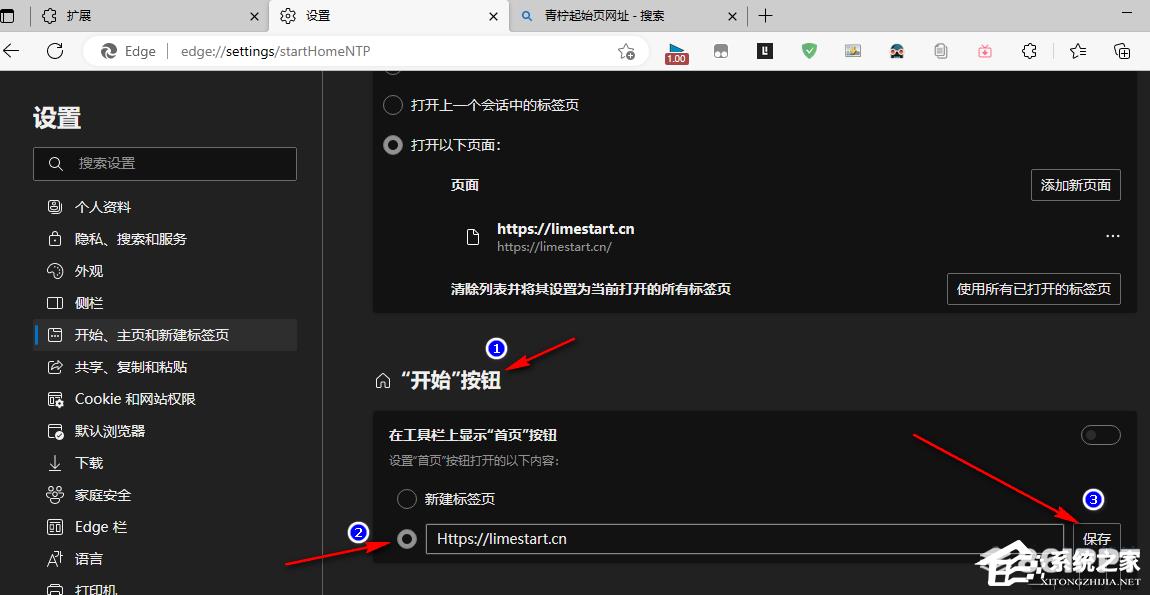This screenshot has width=1150, height=595.
Task: Toggle 在工具栏上显示“首页”按钮 switch
Action: [x=1101, y=435]
